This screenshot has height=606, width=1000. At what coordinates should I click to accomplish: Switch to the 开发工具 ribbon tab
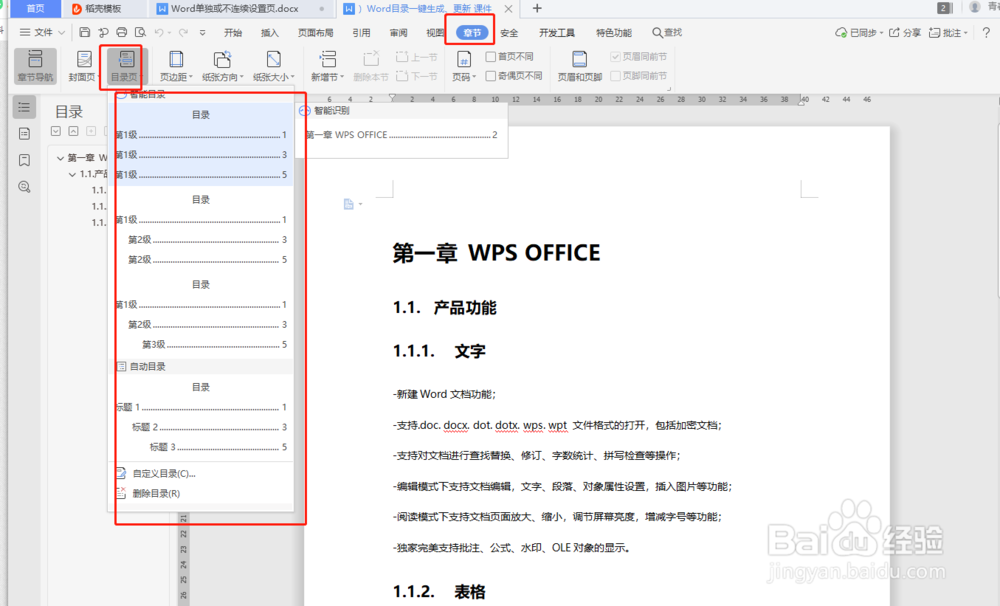click(x=557, y=33)
